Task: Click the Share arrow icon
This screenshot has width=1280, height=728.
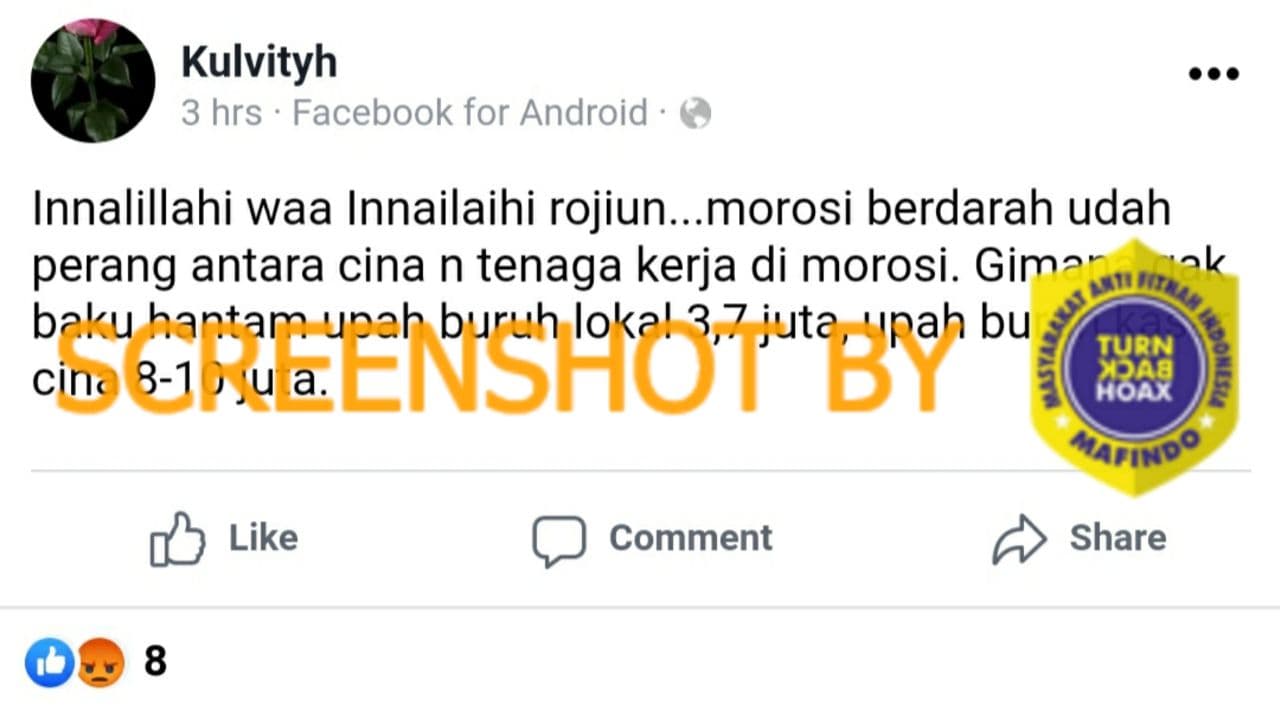Action: tap(1019, 540)
